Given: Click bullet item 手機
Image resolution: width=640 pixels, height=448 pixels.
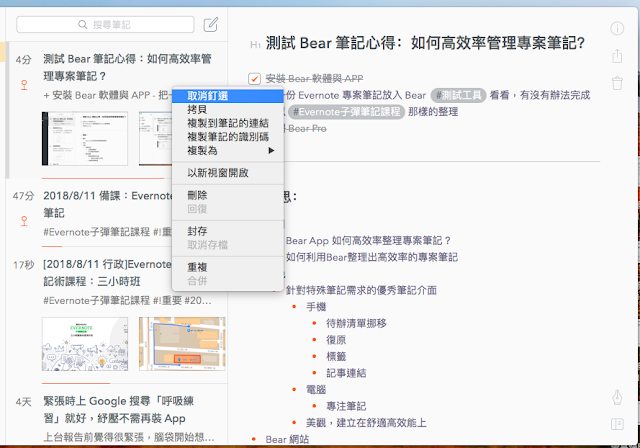Looking at the screenshot, I should coord(316,307).
